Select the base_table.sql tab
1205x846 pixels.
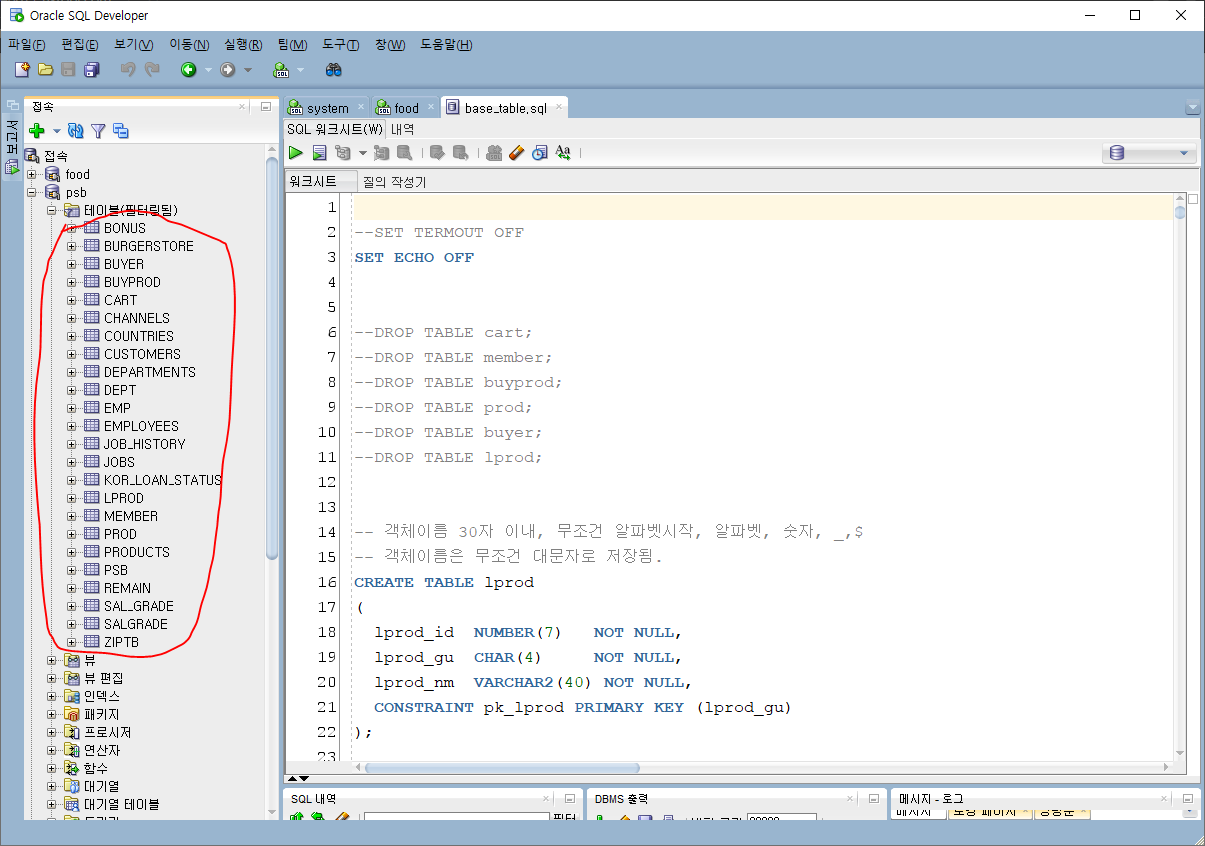click(505, 108)
